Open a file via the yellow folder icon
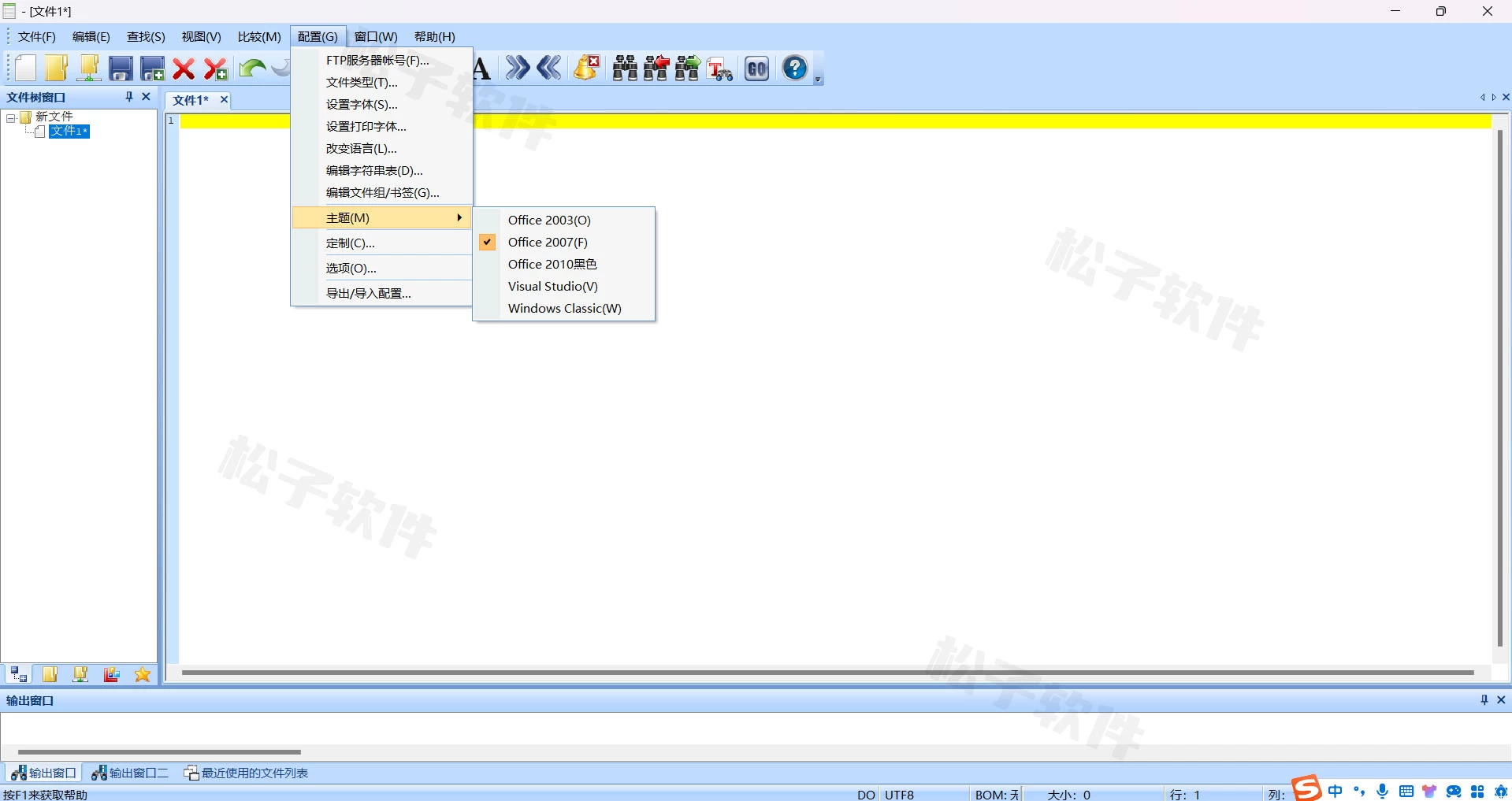 (57, 69)
